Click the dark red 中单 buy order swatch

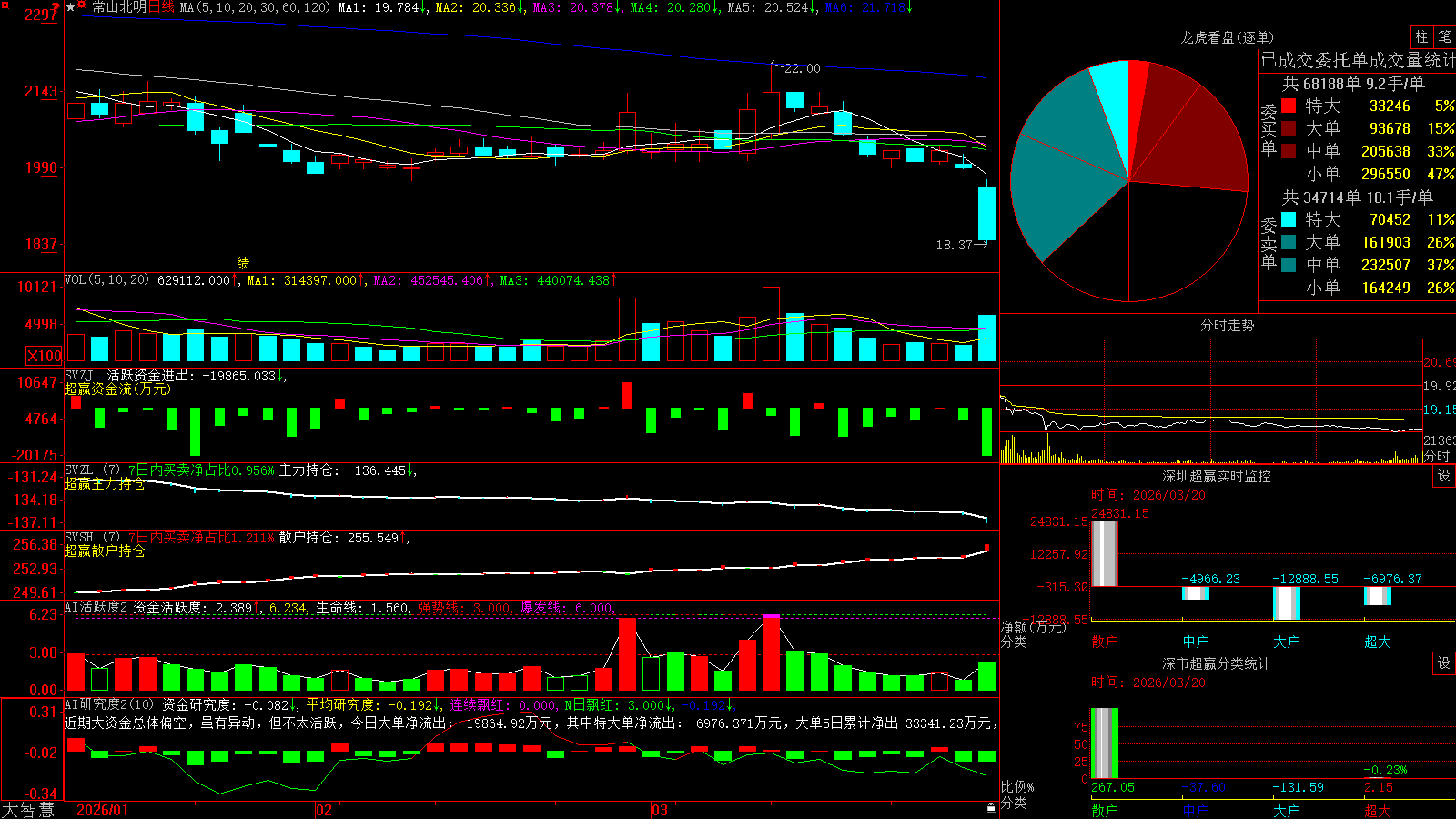(1289, 151)
